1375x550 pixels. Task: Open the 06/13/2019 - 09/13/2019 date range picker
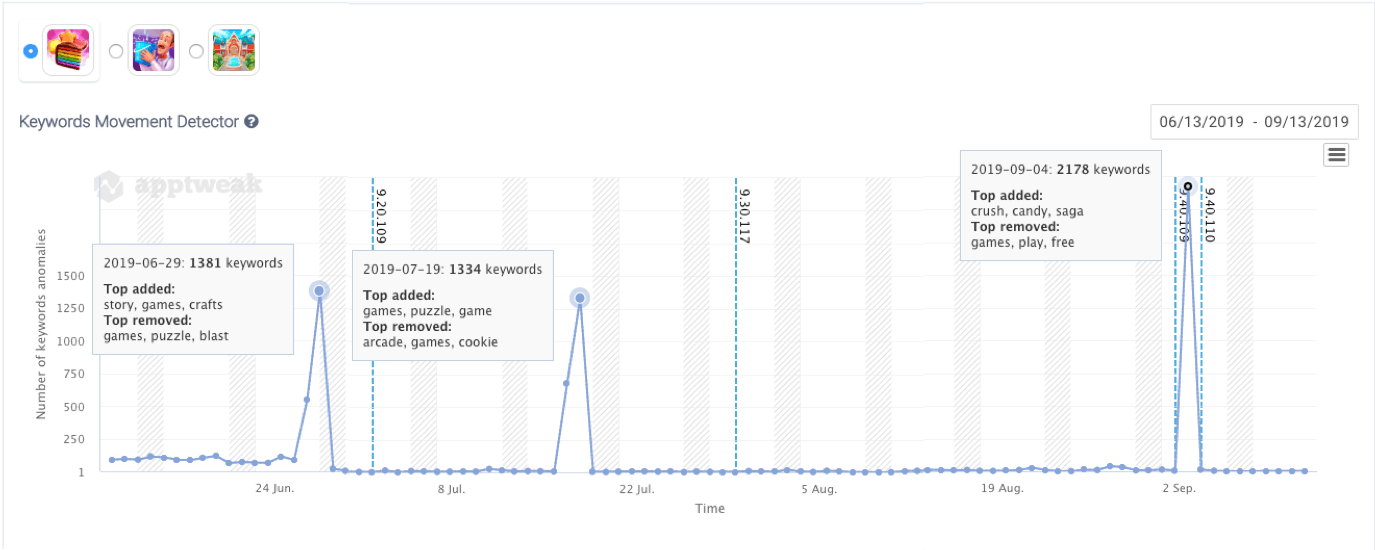[x=1254, y=122]
